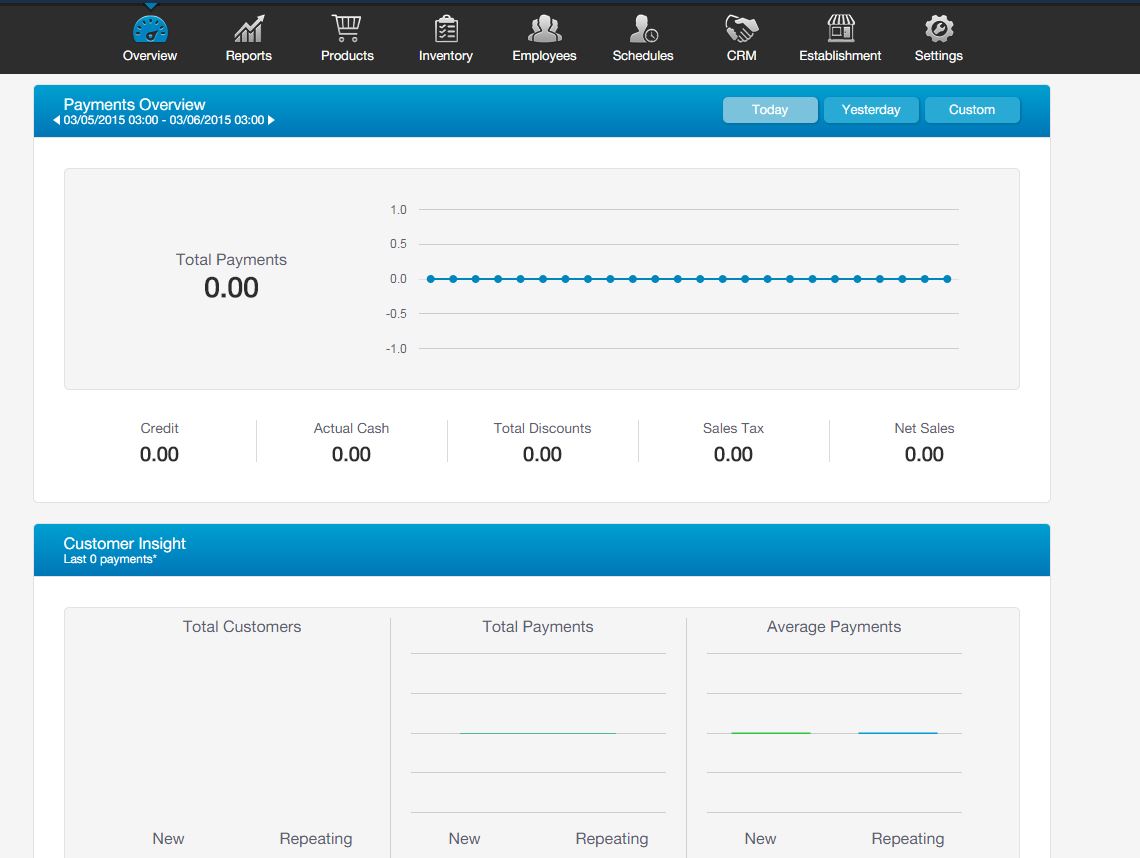Advance to next date period arrow
The width and height of the screenshot is (1140, 858).
pyautogui.click(x=271, y=120)
